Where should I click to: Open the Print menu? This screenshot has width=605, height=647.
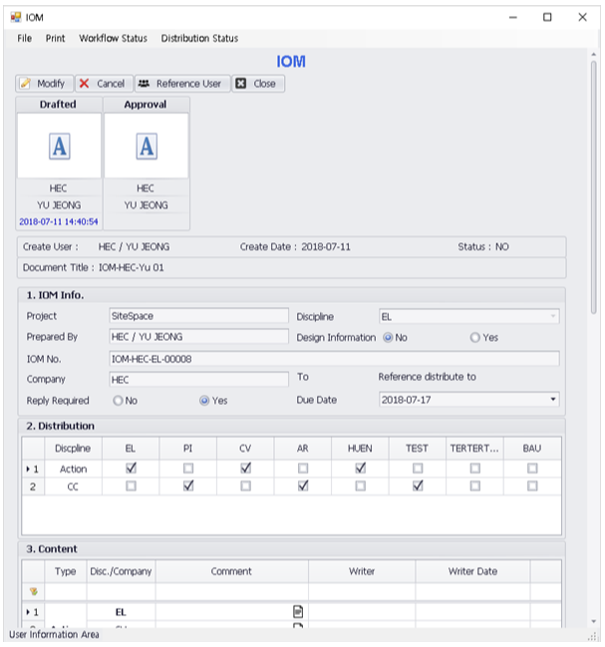[x=55, y=38]
